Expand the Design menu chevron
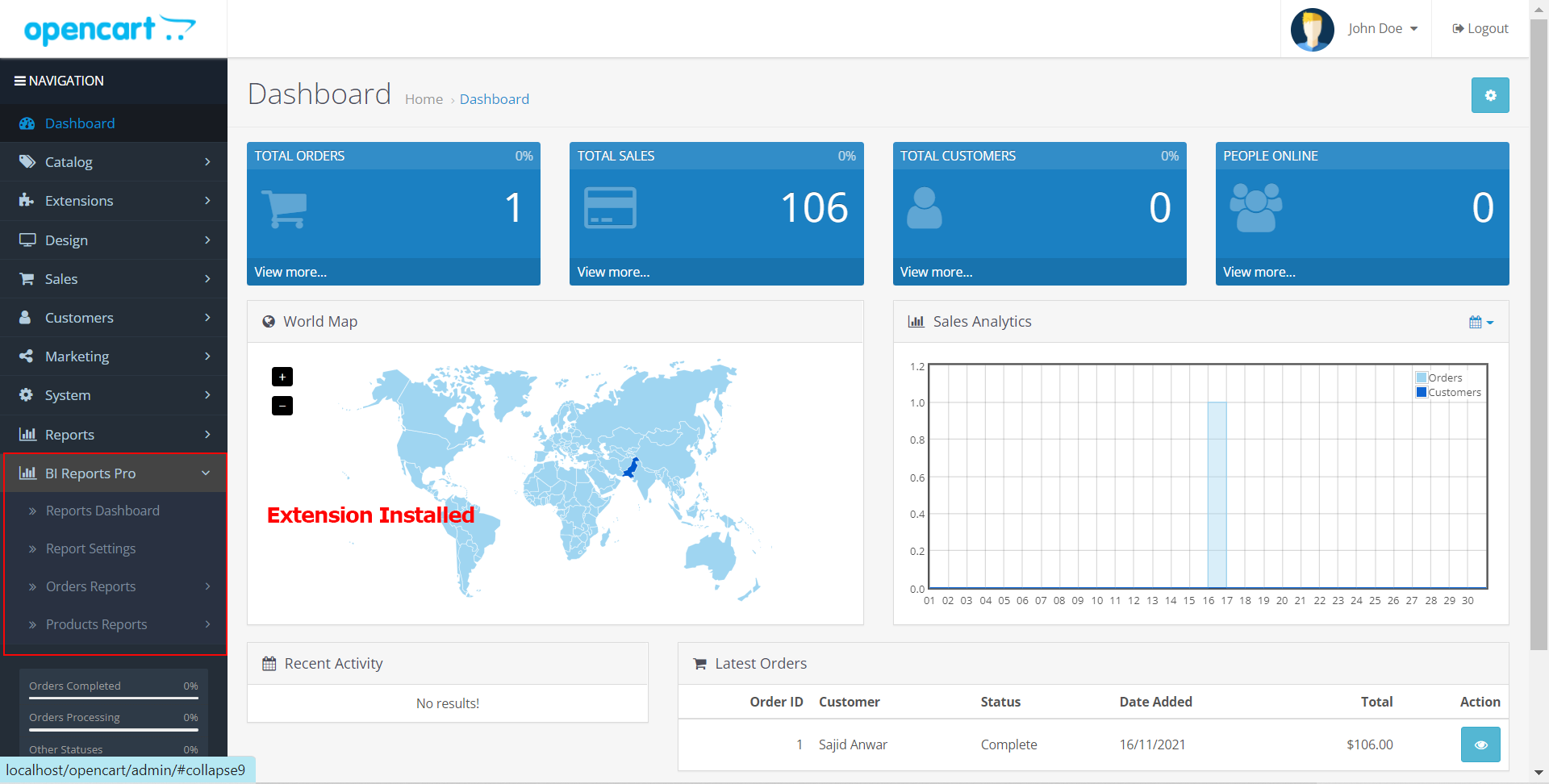The height and width of the screenshot is (784, 1549). tap(207, 240)
